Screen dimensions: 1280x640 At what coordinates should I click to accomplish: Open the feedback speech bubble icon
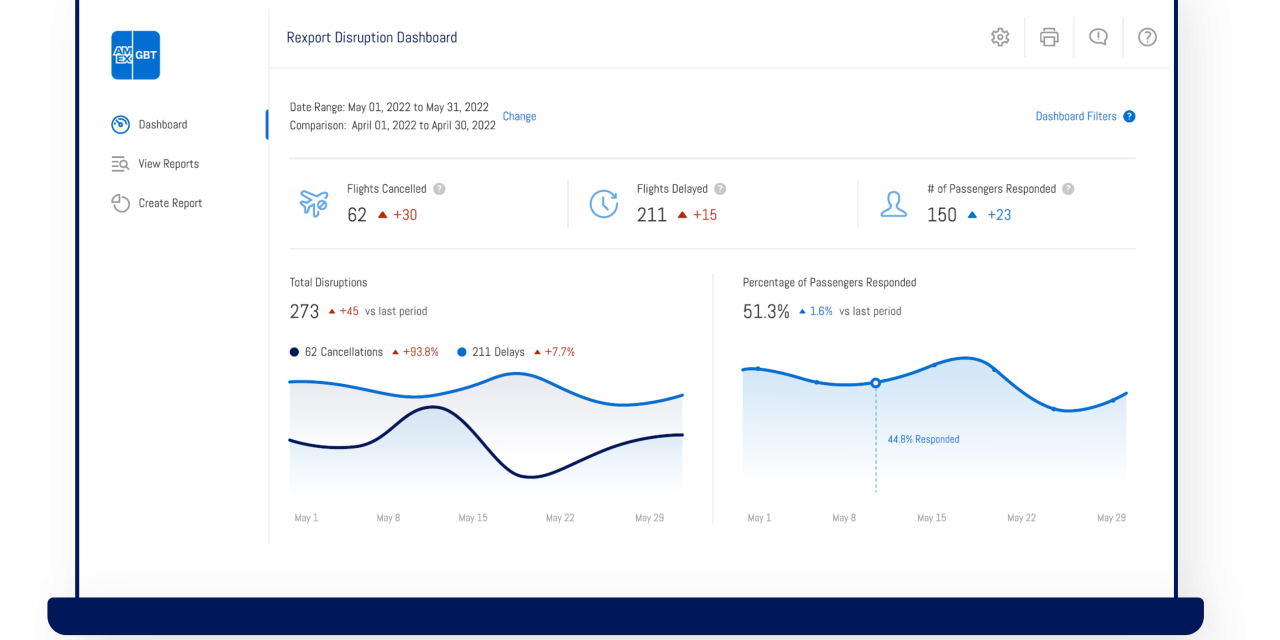coord(1098,37)
